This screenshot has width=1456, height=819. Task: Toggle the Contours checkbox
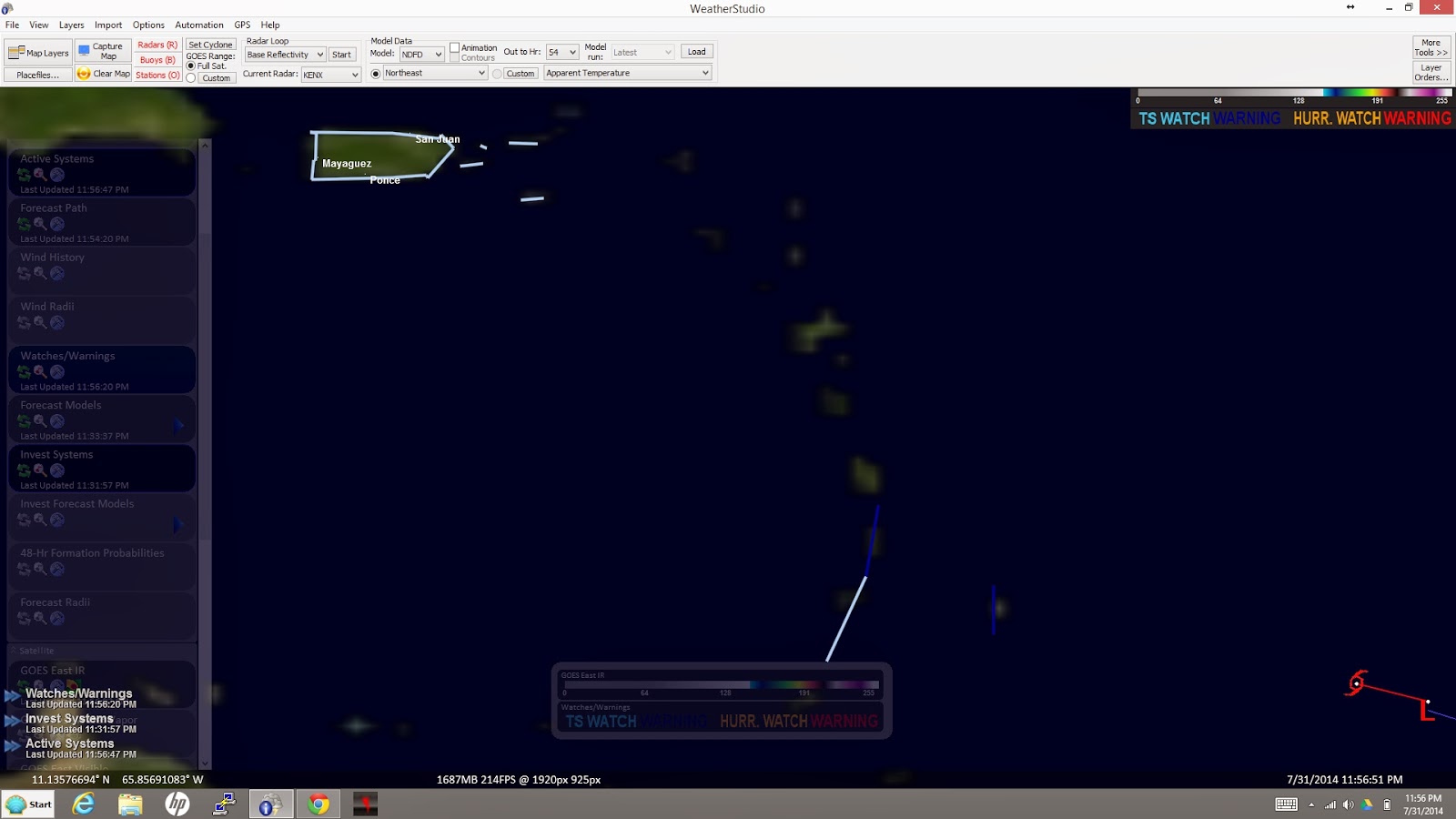(x=454, y=58)
